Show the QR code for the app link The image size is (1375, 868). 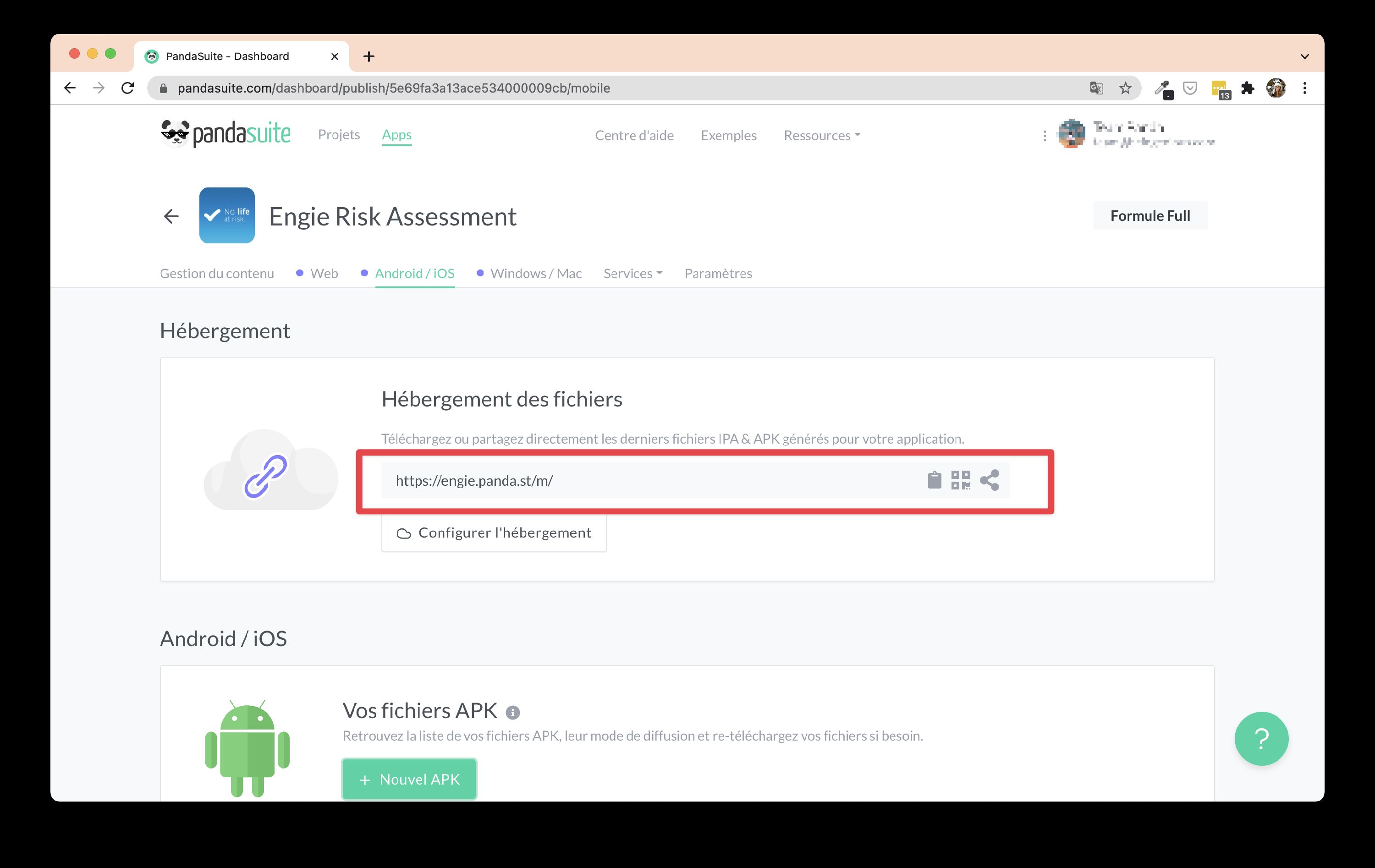(962, 480)
